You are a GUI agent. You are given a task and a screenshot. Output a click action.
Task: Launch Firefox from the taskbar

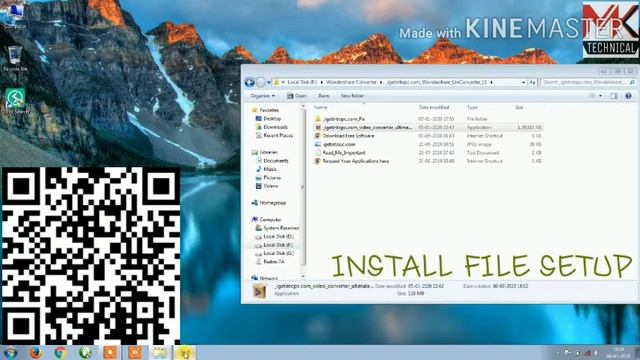pos(36,353)
